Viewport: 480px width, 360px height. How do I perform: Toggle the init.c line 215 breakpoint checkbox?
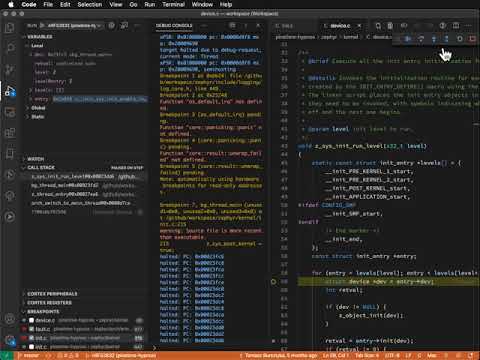point(31,338)
